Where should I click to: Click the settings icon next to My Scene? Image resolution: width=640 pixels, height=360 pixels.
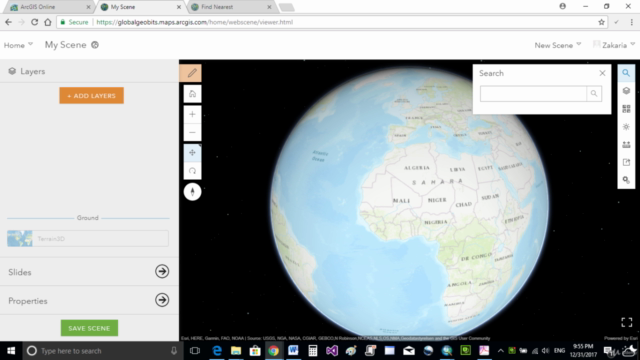[x=95, y=45]
